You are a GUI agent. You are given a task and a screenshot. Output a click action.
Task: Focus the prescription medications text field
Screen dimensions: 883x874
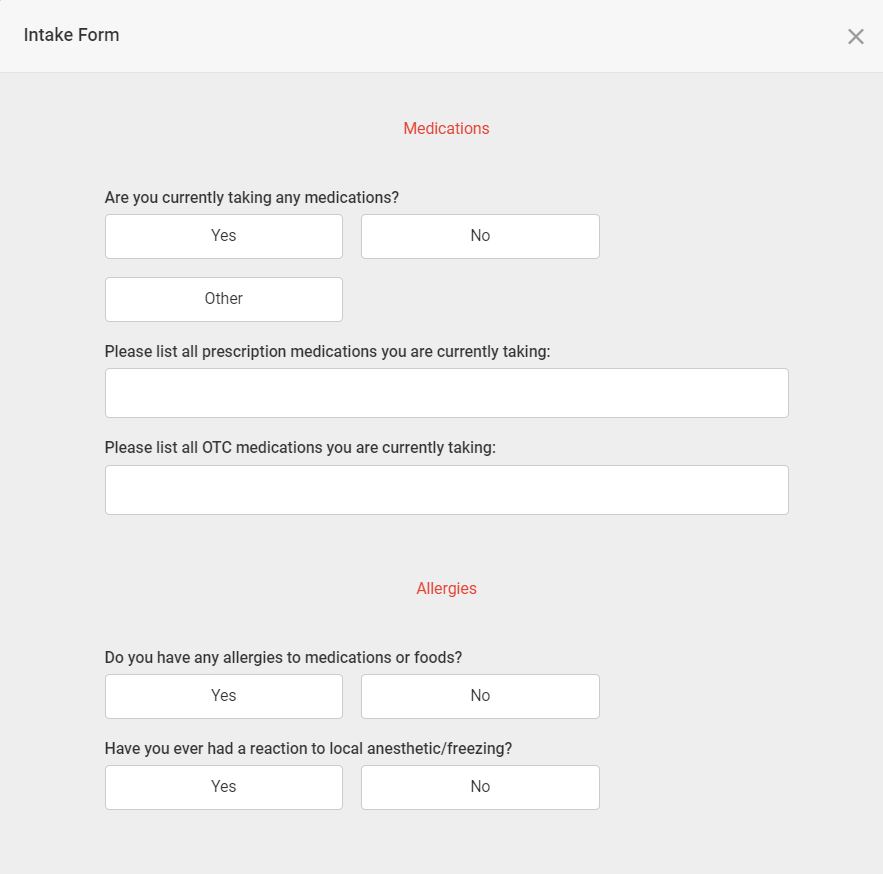point(447,393)
